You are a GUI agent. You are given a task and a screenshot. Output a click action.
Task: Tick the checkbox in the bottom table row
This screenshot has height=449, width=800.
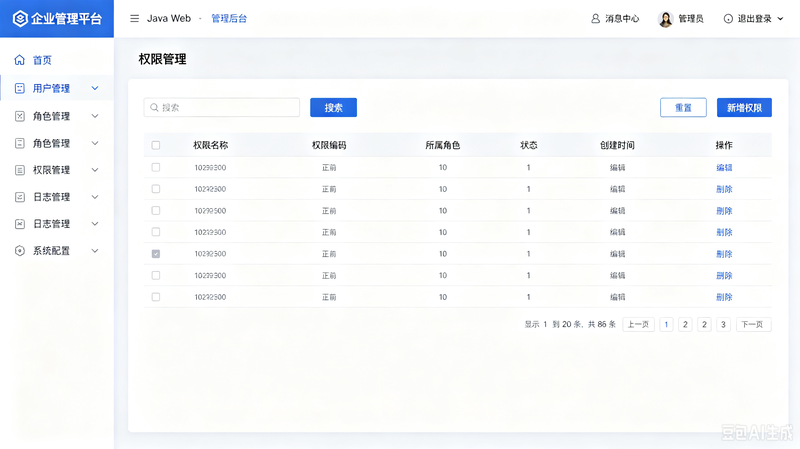point(156,297)
